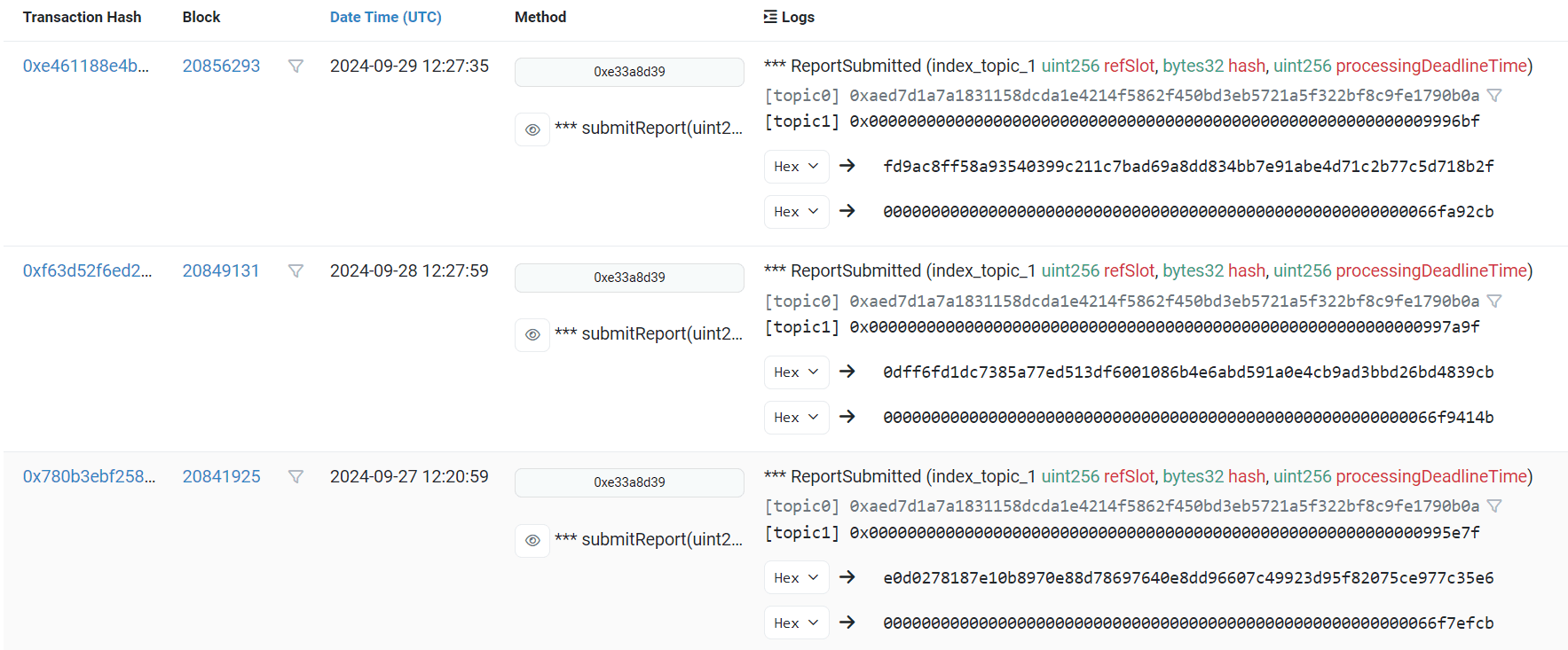Open transaction 0x780b3ebf258...
This screenshot has width=1568, height=650.
89,477
